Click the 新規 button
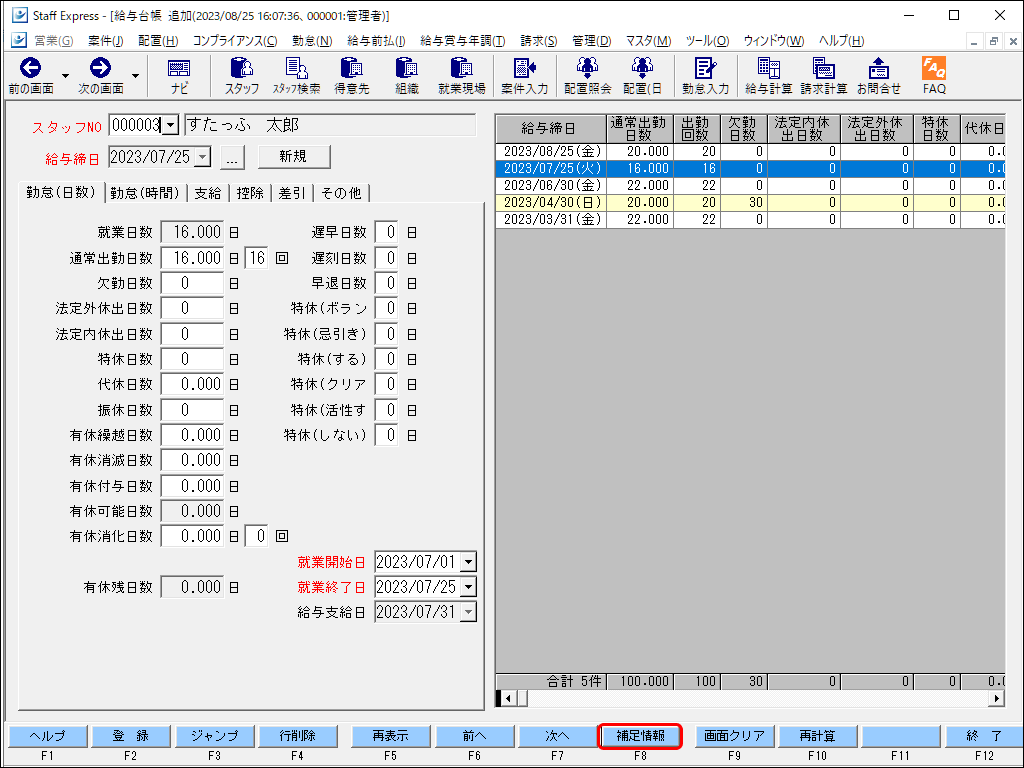Viewport: 1024px width, 768px height. tap(293, 157)
